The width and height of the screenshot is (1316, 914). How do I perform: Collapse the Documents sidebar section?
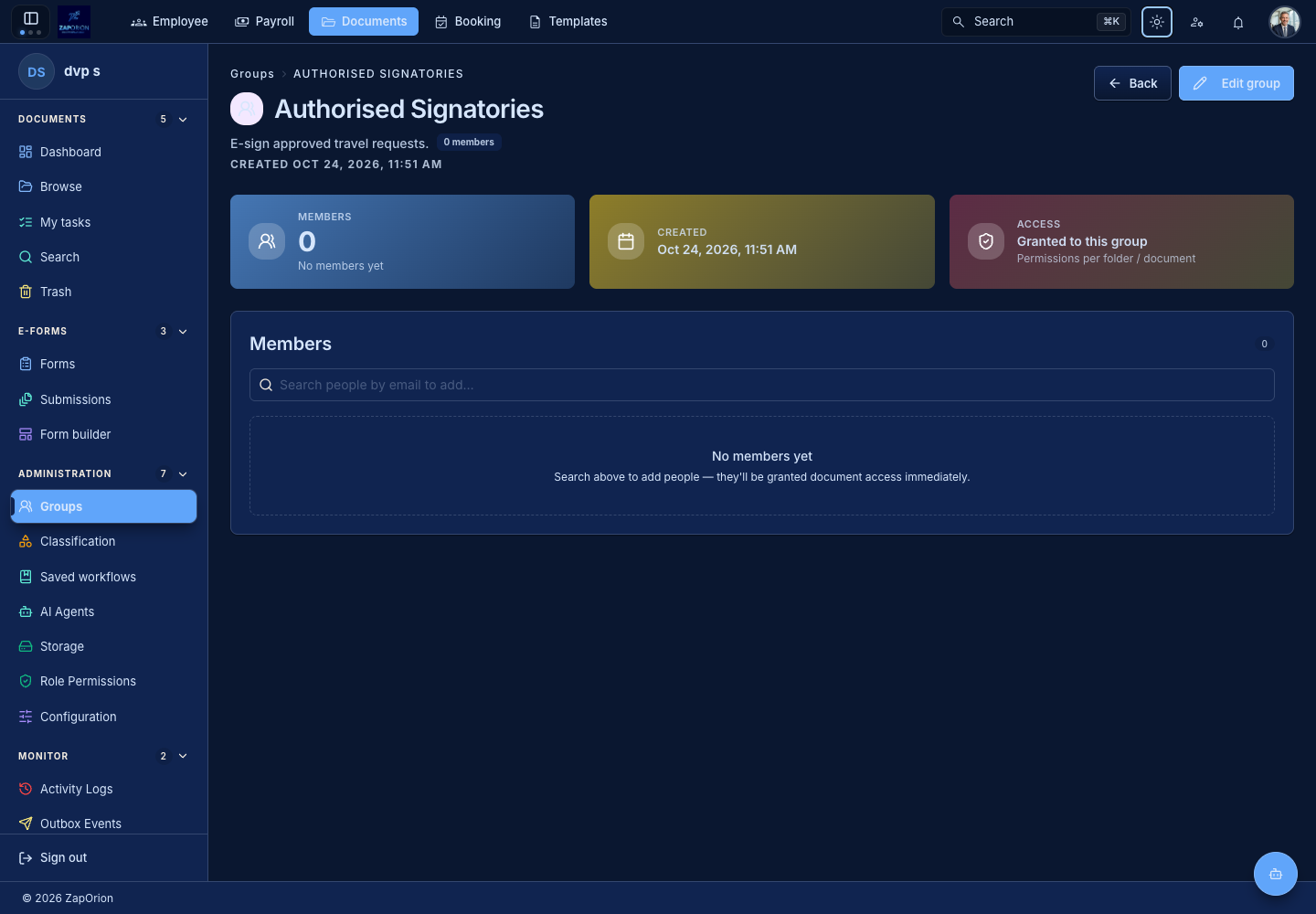183,120
